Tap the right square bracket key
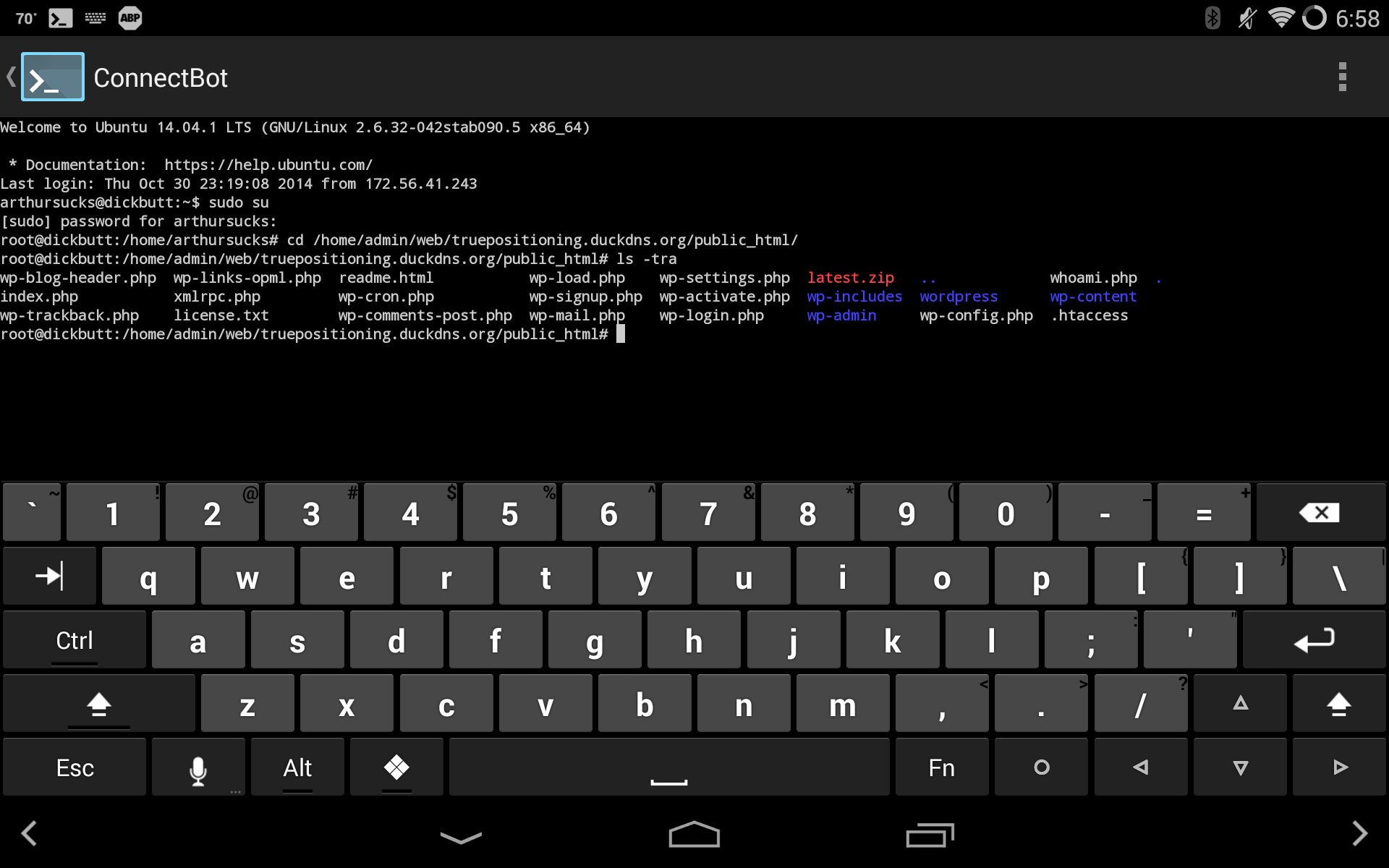This screenshot has height=868, width=1389. [1240, 576]
